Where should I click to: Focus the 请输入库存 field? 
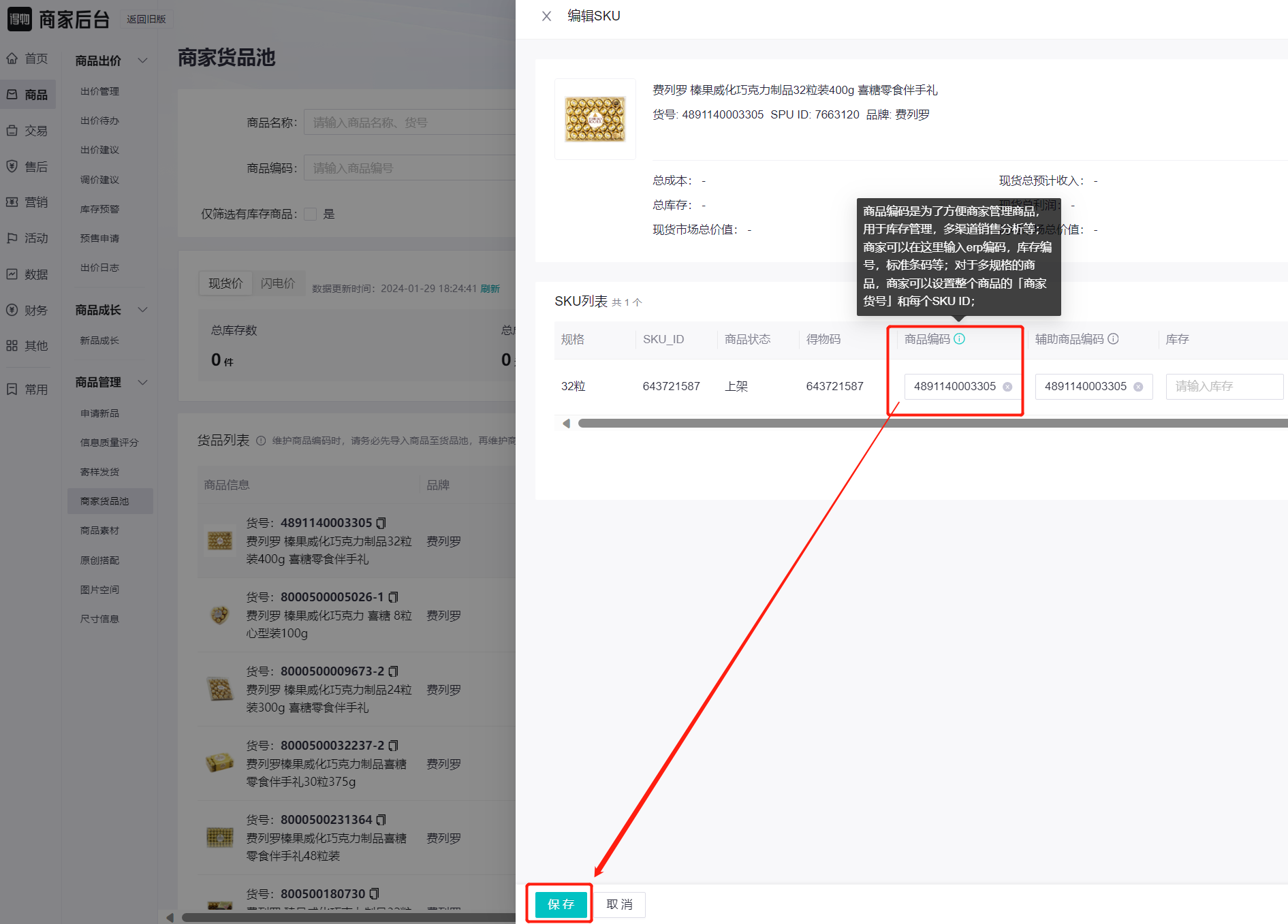tap(1225, 387)
